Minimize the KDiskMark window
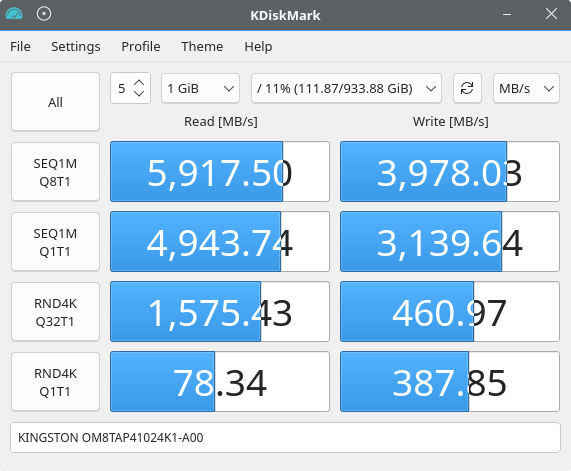This screenshot has height=471, width=571. click(507, 15)
